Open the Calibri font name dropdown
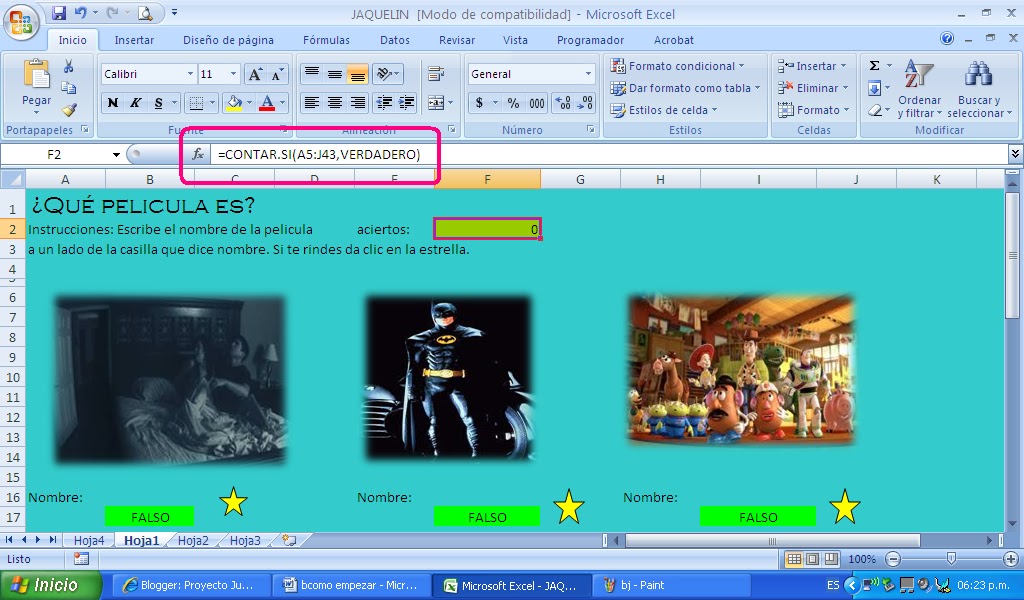Viewport: 1024px width, 600px height. coord(190,74)
